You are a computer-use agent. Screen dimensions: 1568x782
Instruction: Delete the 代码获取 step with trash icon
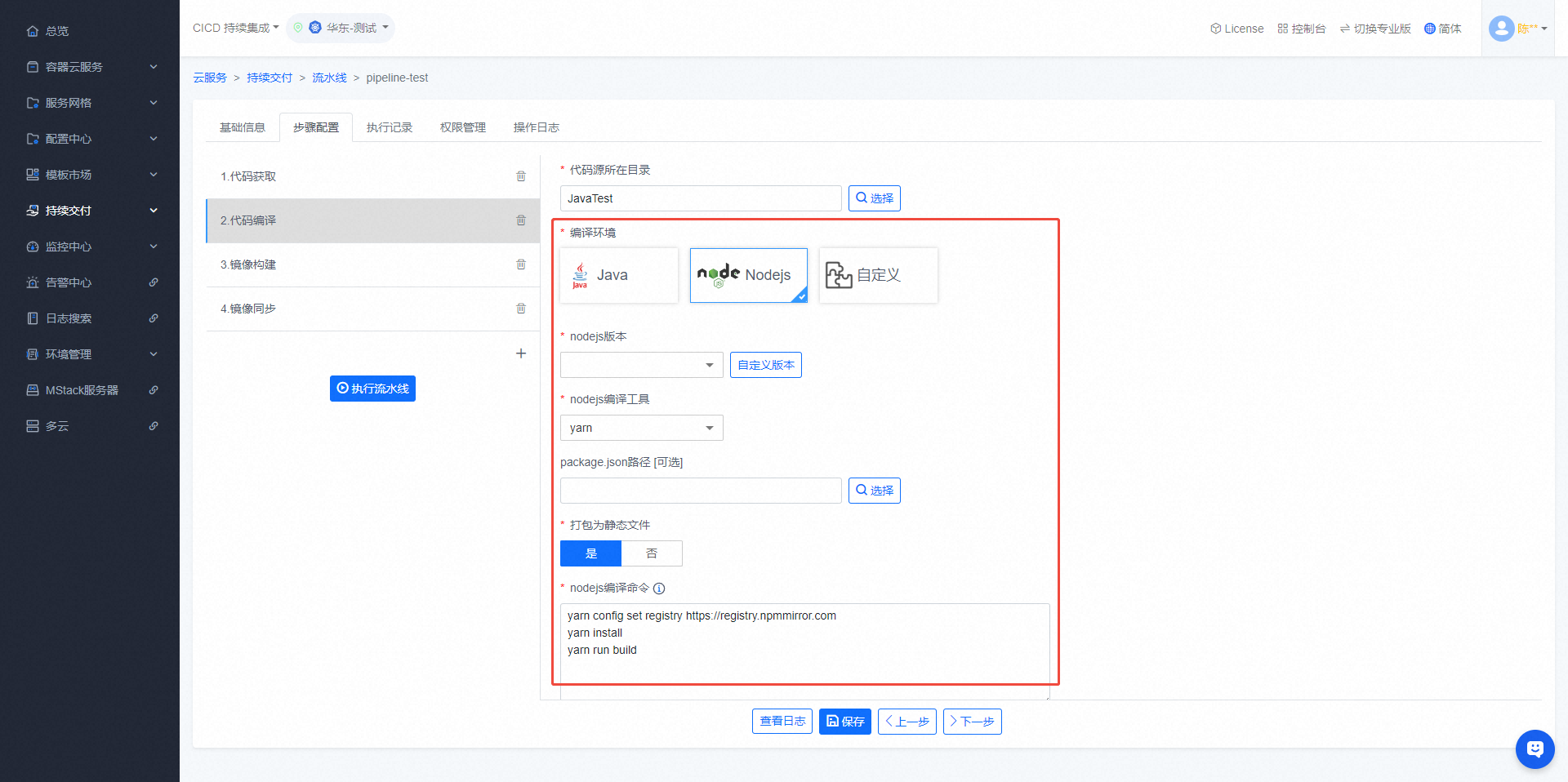coord(521,176)
